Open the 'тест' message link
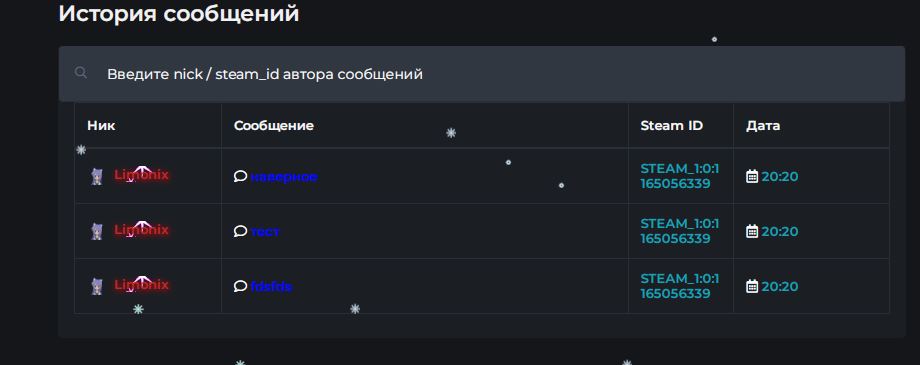Viewport: 920px width, 365px height. pos(265,232)
